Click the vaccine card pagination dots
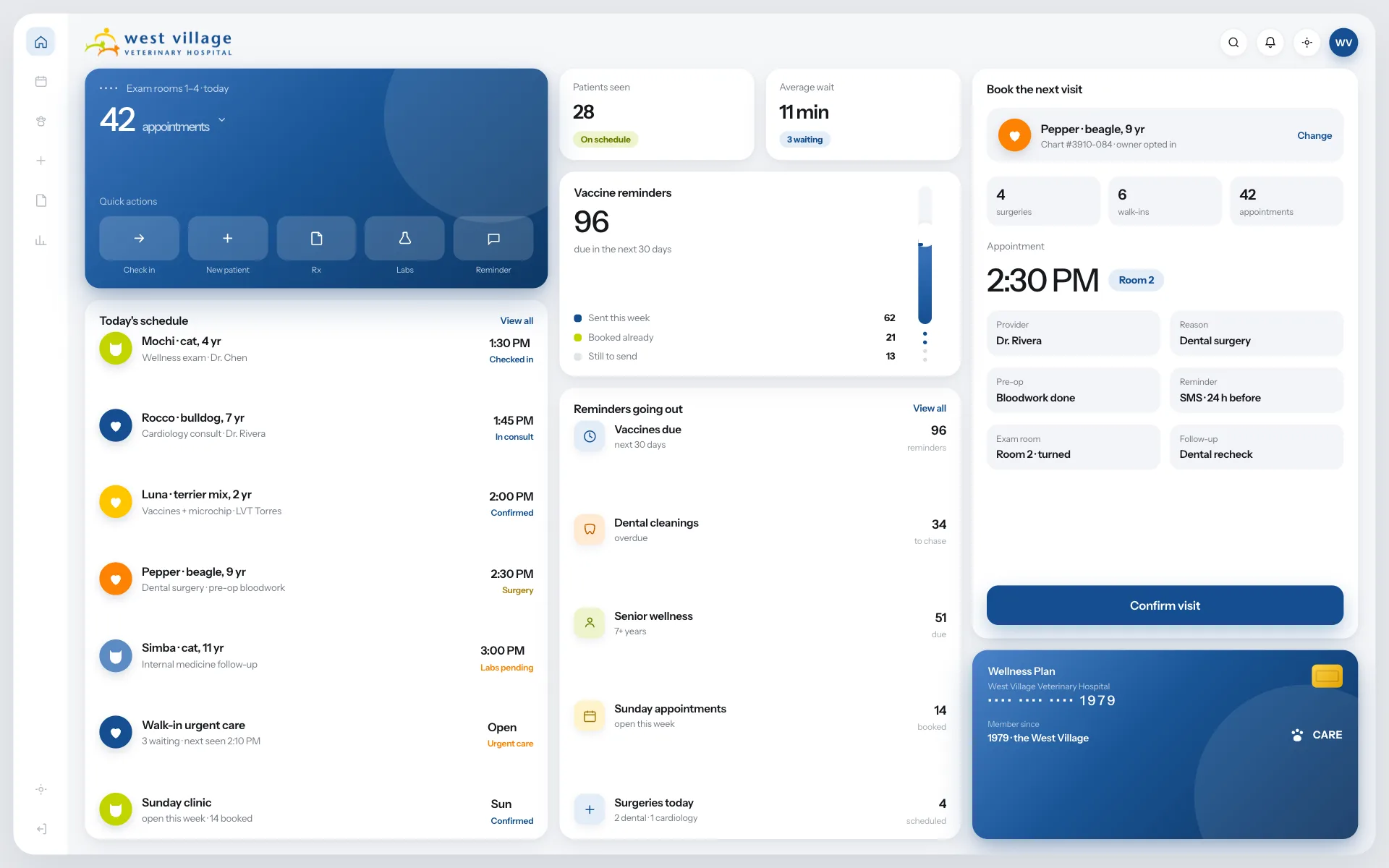This screenshot has height=868, width=1389. click(925, 346)
